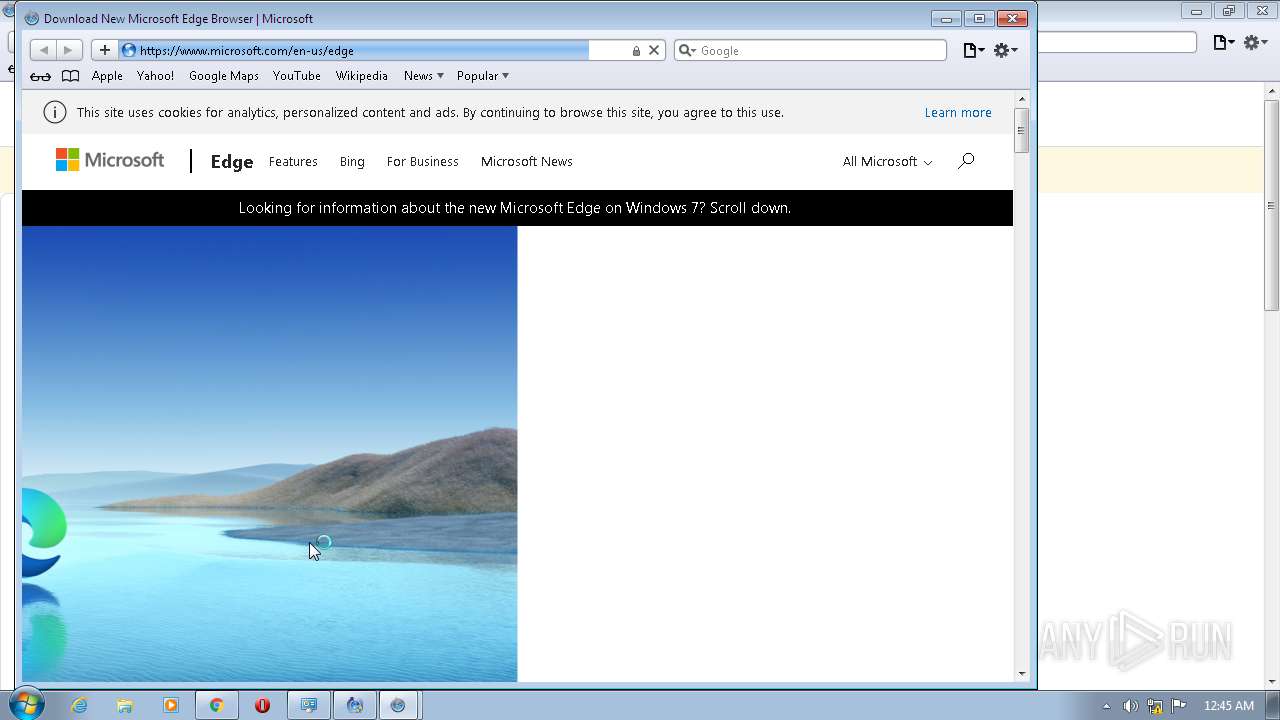This screenshot has height=720, width=1280.
Task: Click scroll up arrow of front window
Action: click(1021, 98)
